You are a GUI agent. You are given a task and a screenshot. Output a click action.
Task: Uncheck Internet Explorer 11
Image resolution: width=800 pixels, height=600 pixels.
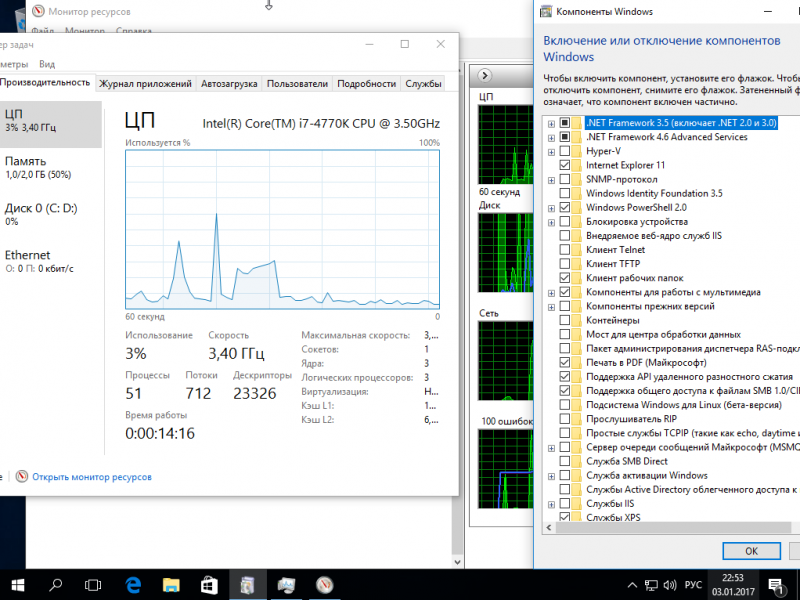pyautogui.click(x=565, y=165)
